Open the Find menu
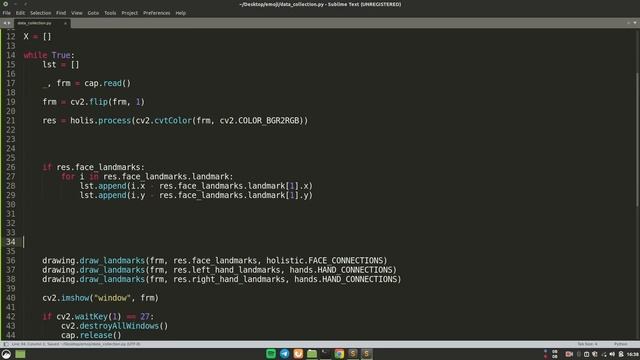Viewport: 640px width, 360px height. coord(61,13)
